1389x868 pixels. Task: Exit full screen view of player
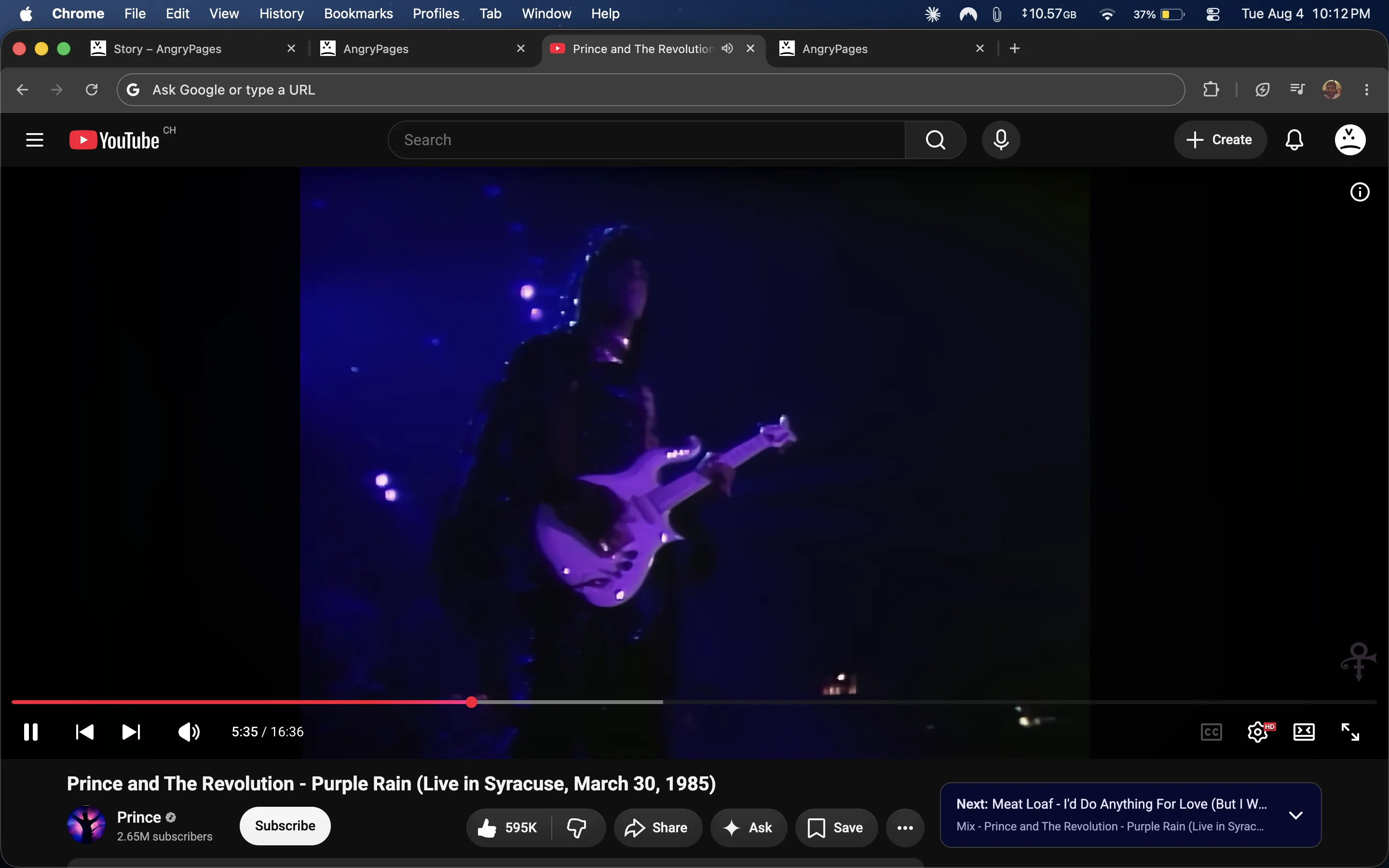tap(1350, 732)
